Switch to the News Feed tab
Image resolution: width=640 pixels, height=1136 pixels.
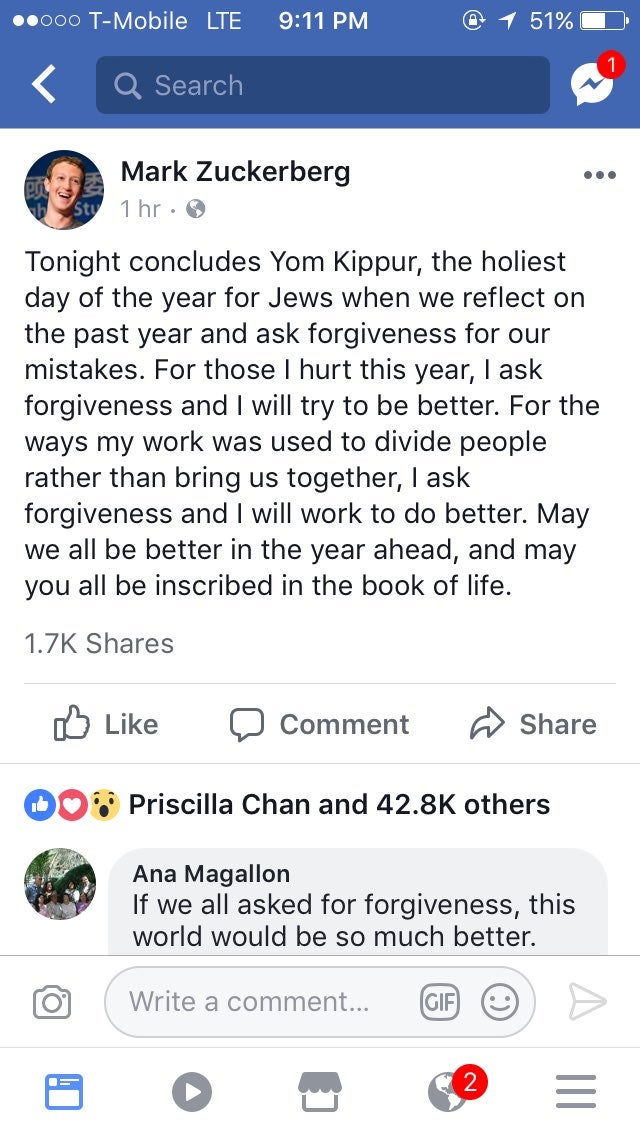[64, 1092]
